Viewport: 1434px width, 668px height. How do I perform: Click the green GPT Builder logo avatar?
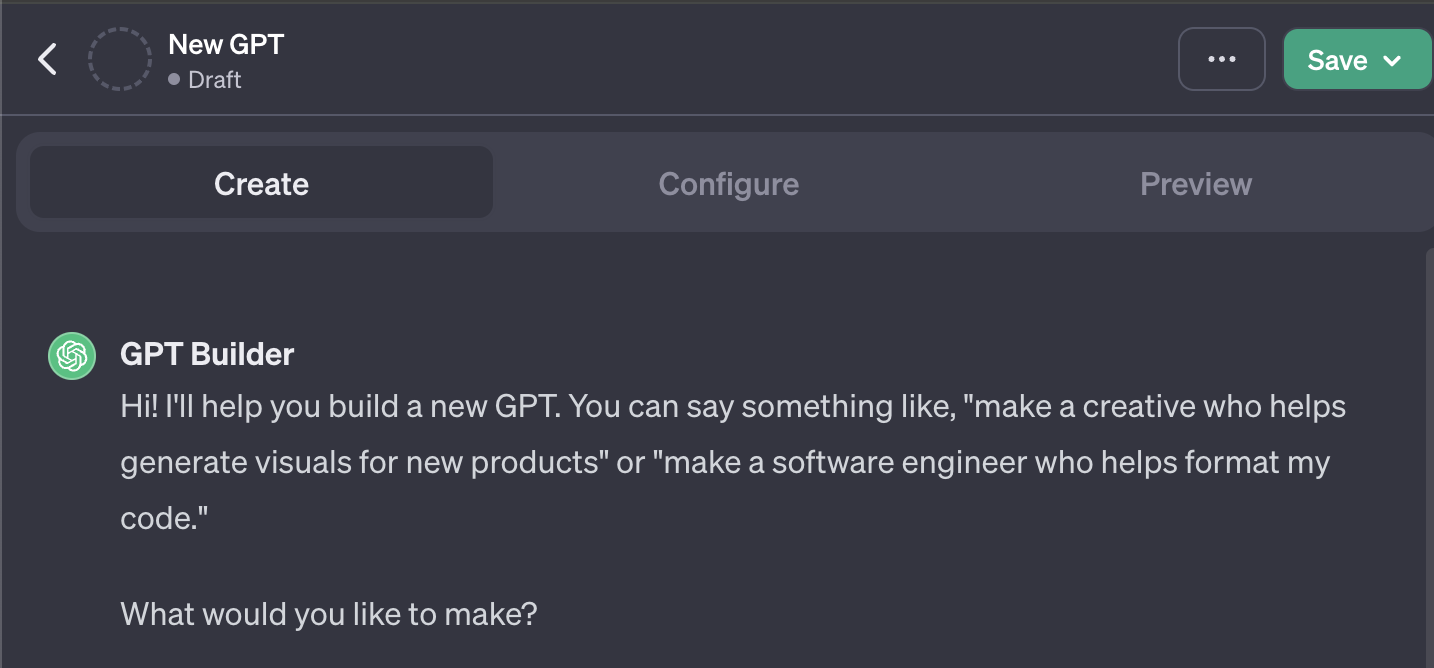click(x=72, y=356)
